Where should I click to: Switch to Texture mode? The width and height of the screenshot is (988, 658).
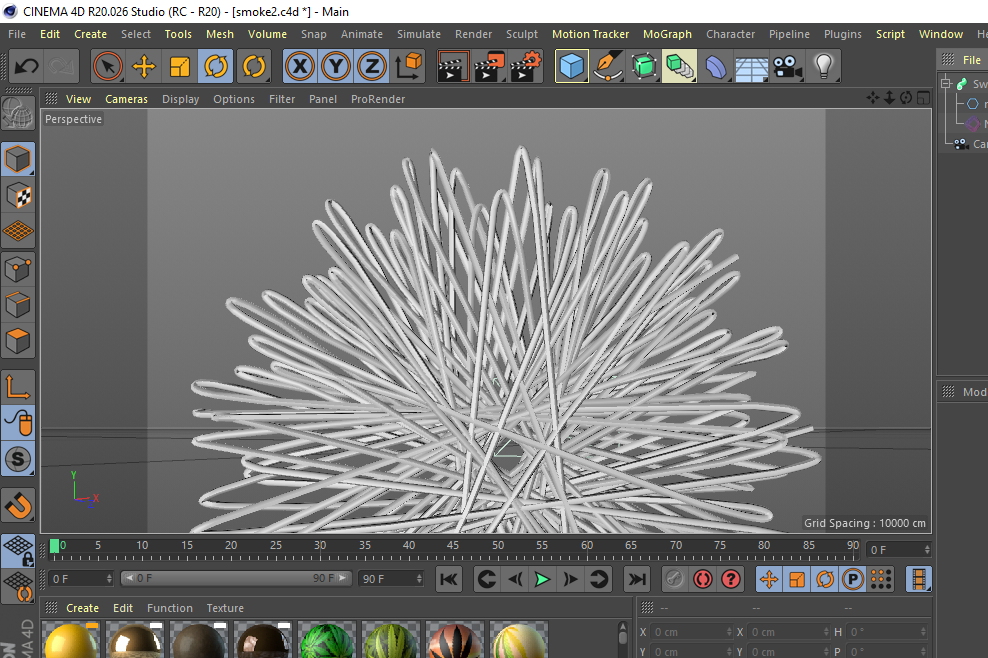pos(18,195)
